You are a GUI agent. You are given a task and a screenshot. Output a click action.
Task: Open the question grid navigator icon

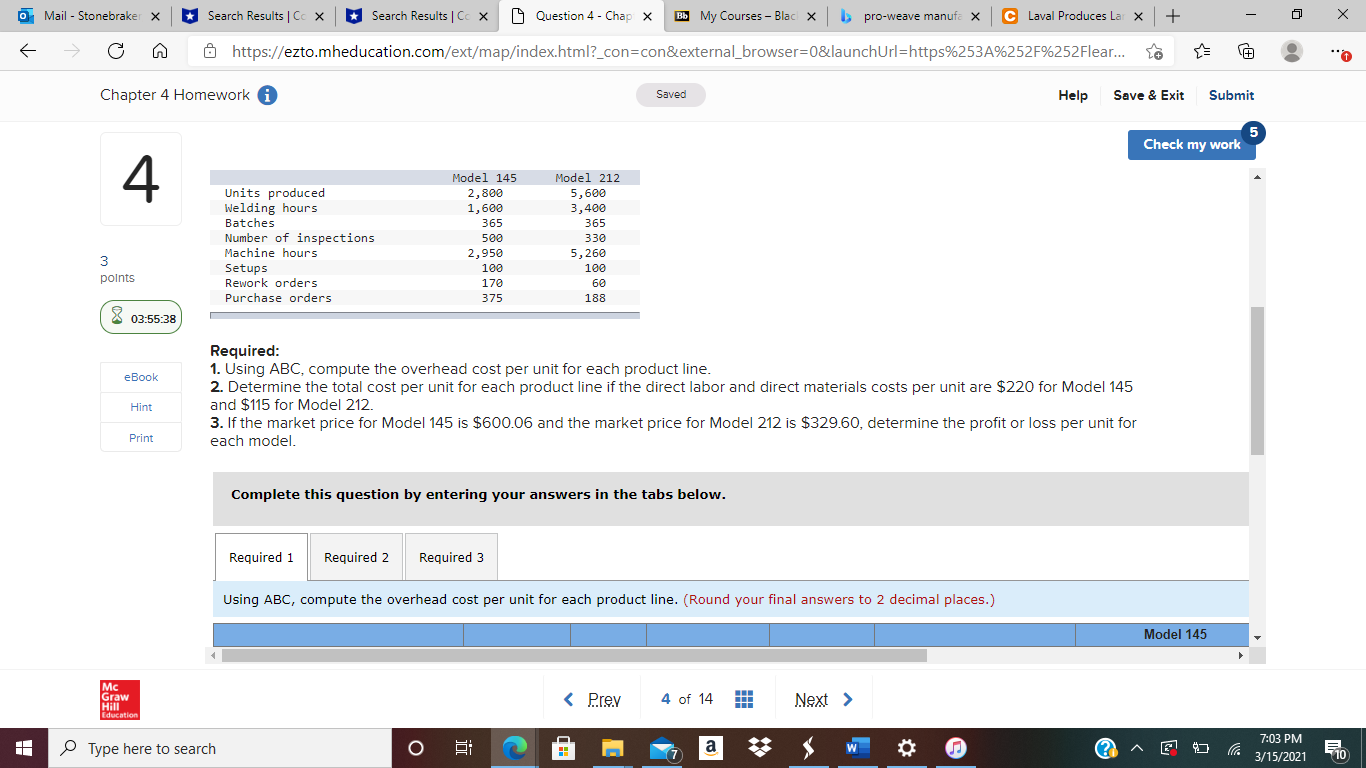(x=744, y=699)
